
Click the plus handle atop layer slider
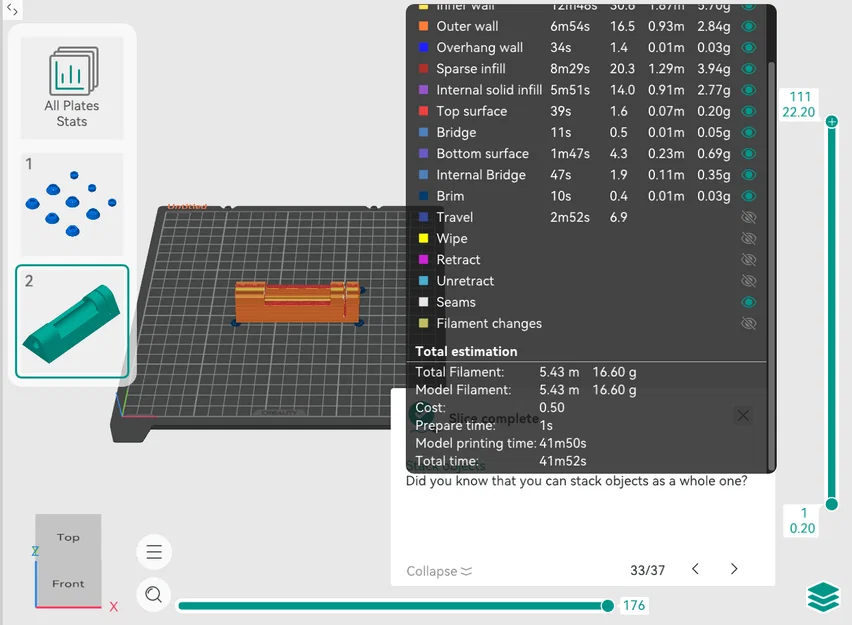pyautogui.click(x=831, y=122)
